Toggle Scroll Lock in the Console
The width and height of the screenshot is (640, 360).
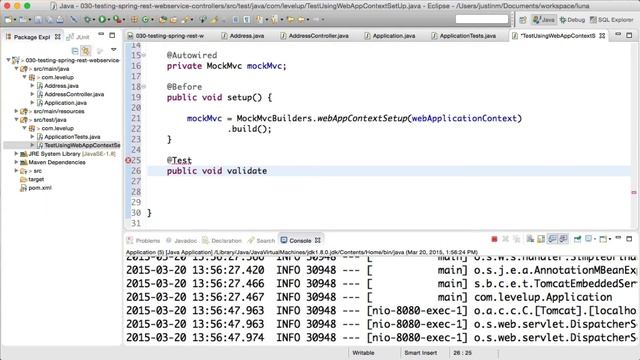tap(541, 239)
